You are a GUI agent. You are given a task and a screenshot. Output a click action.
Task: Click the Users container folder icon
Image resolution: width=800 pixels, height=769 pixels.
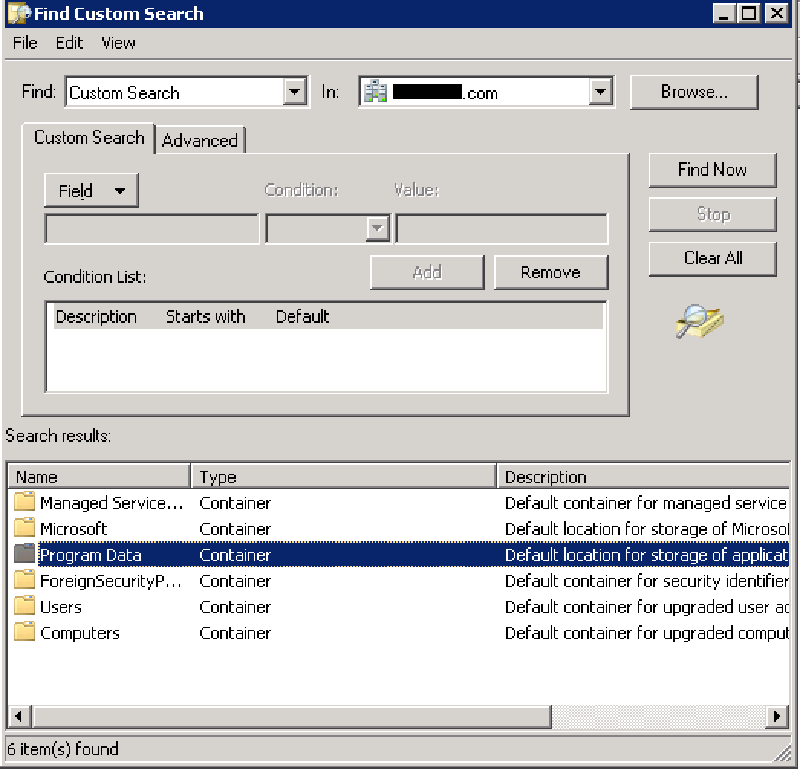click(x=24, y=606)
